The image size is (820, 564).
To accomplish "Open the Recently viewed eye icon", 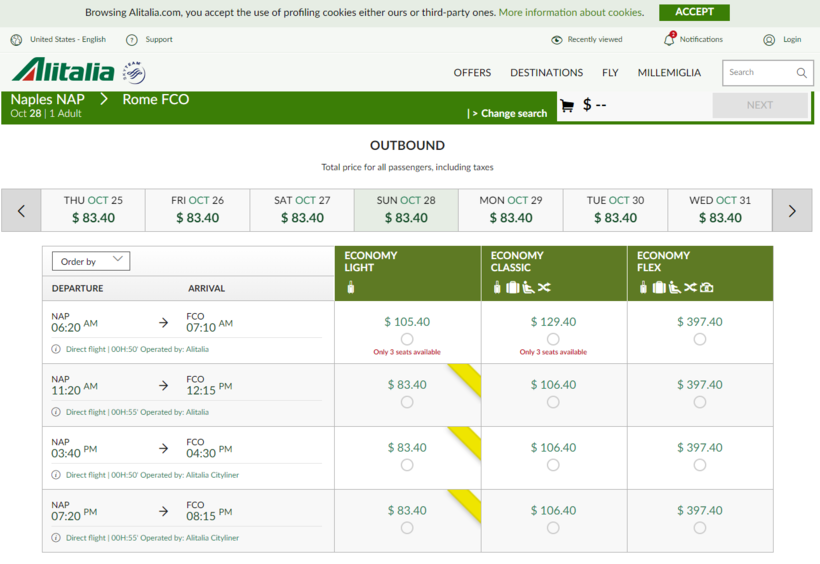I will coord(557,40).
